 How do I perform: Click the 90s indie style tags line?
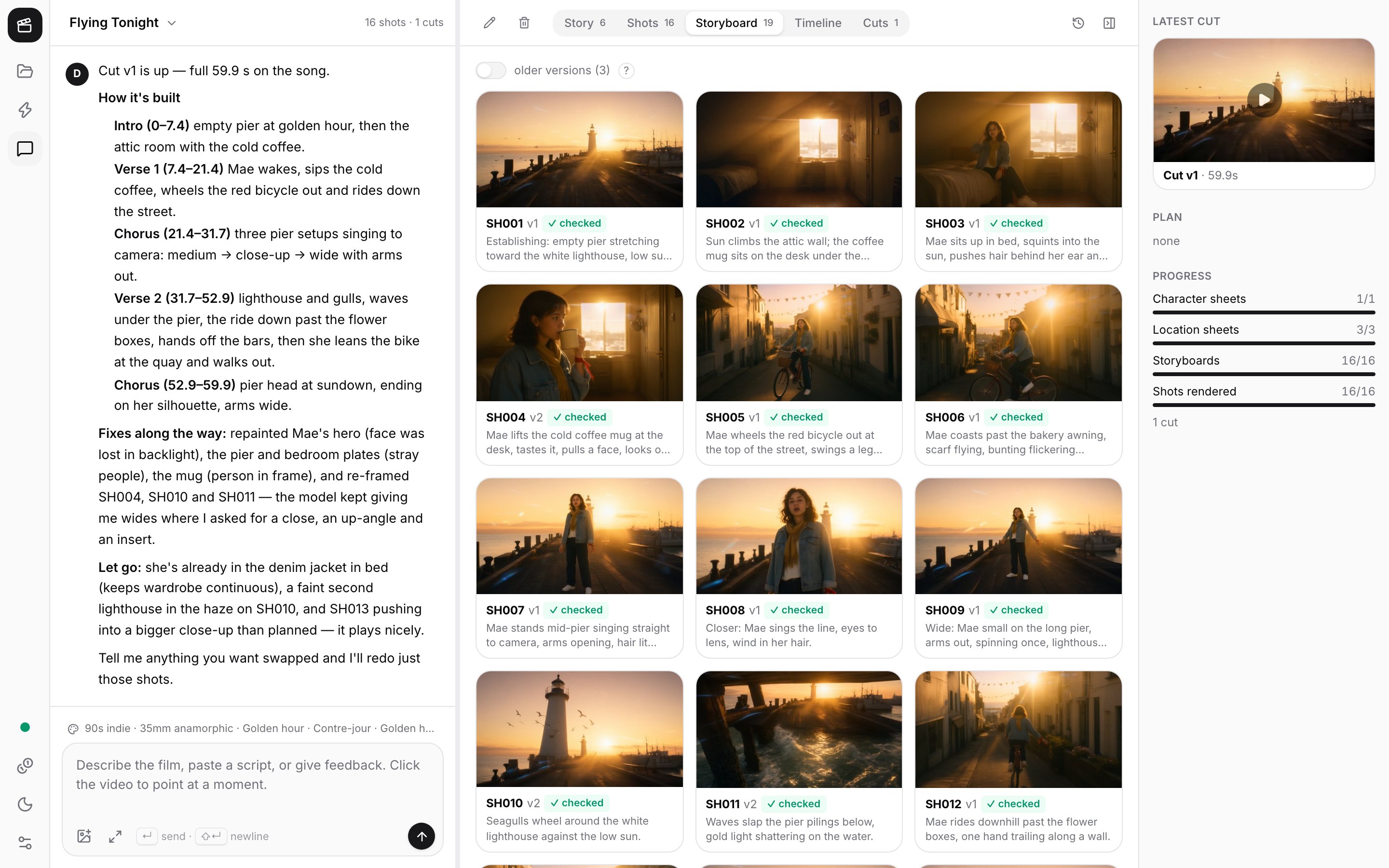pyautogui.click(x=259, y=729)
